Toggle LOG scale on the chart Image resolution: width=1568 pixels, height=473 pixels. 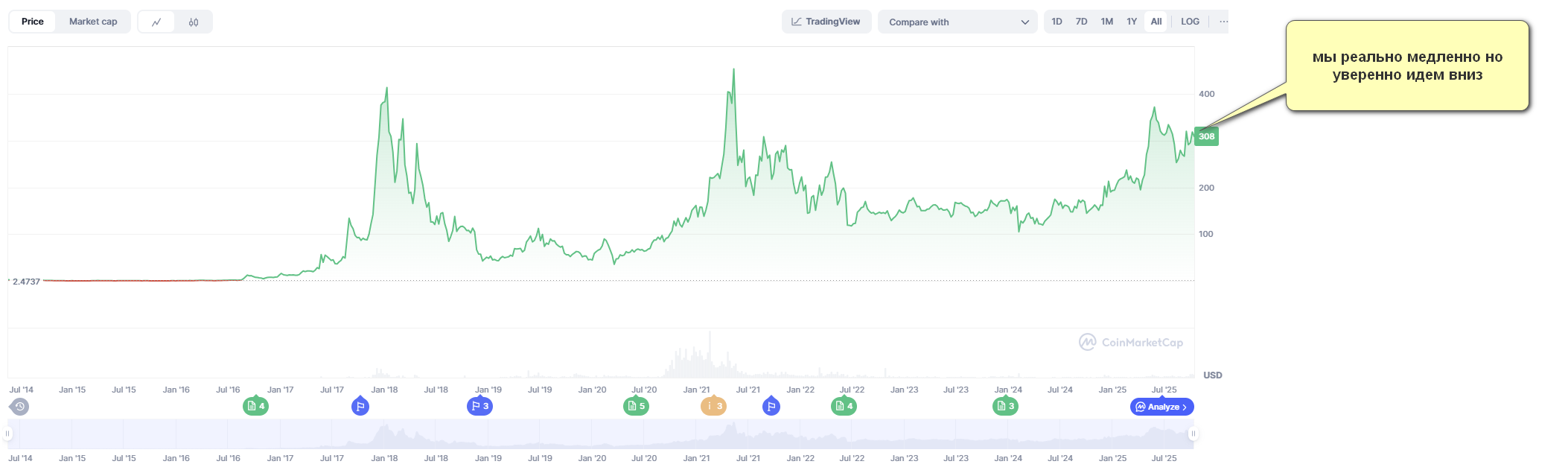point(1190,22)
